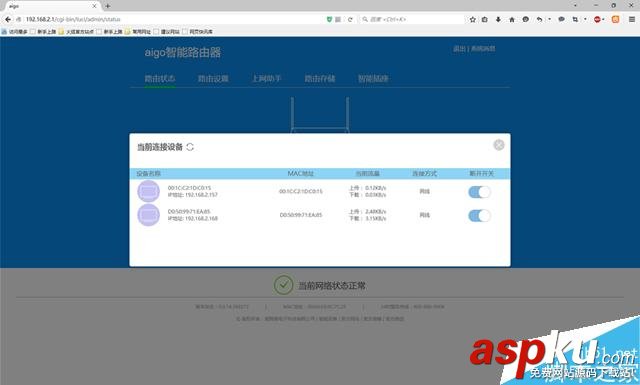Click device icon for 192.168.2.168

[149, 215]
